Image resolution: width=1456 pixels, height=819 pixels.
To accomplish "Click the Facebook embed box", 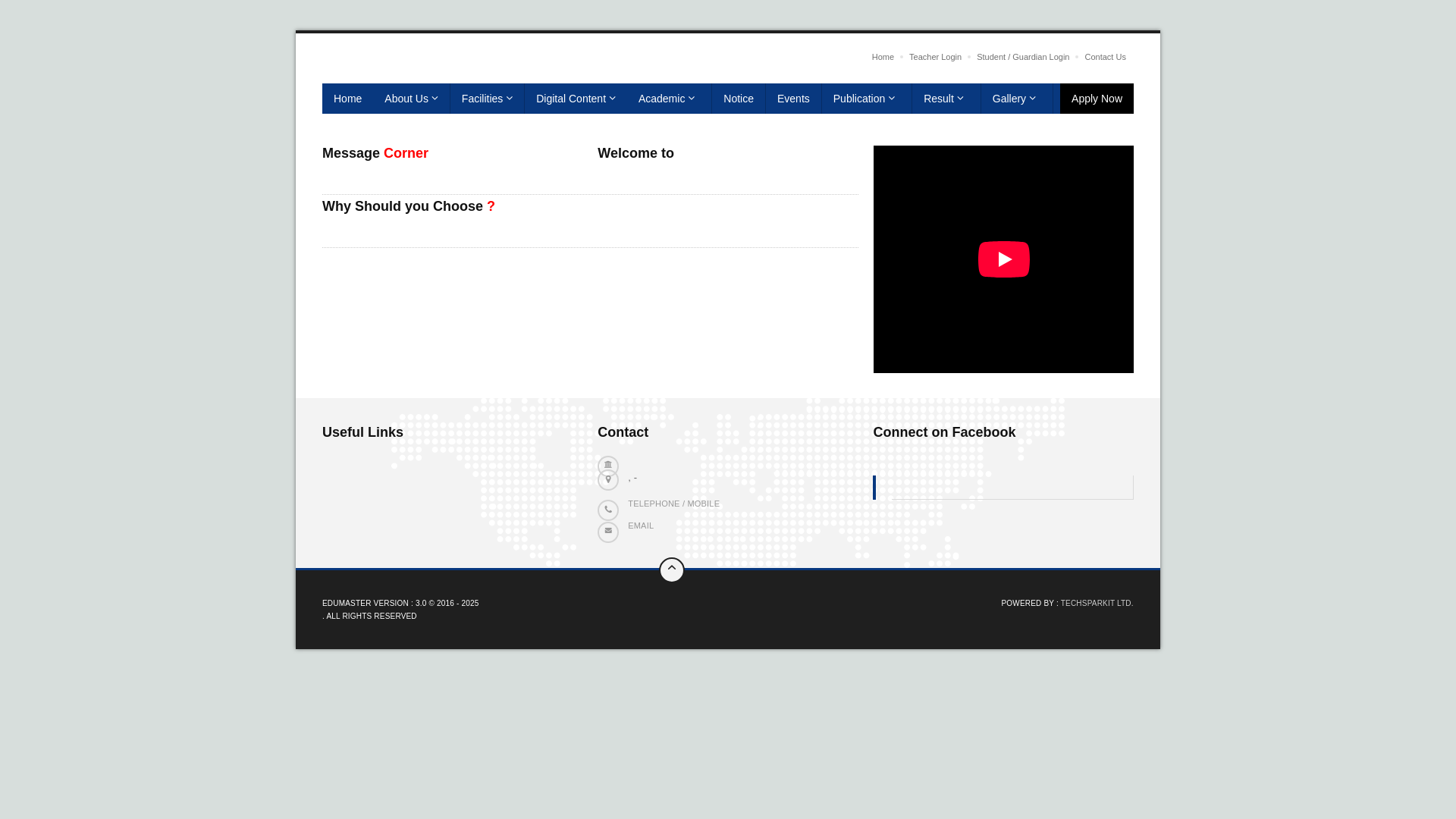I will point(1003,488).
